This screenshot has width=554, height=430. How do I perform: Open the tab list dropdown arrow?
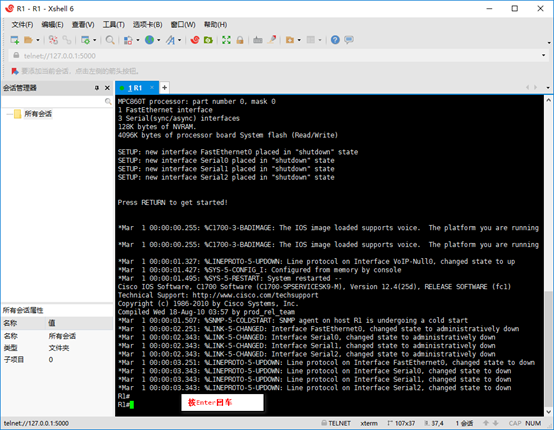tap(548, 88)
